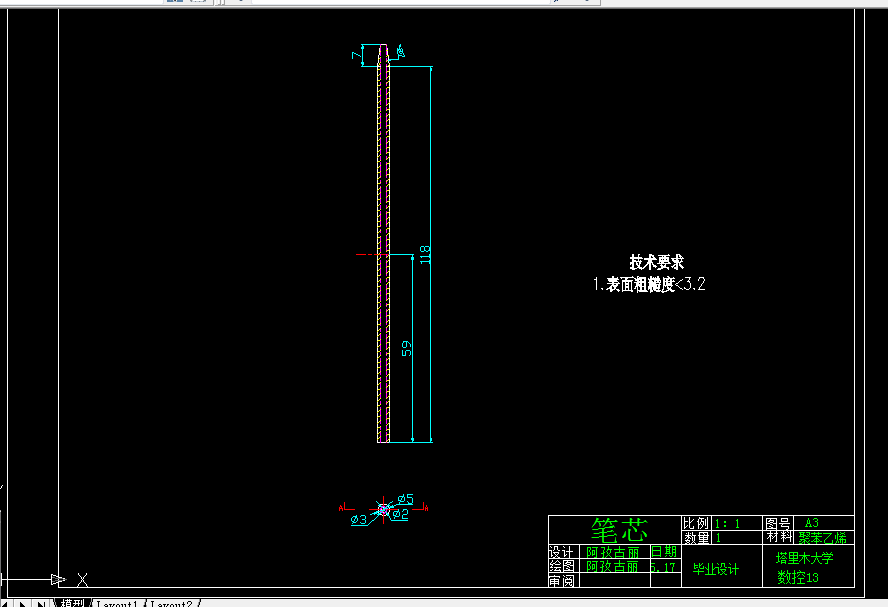The height and width of the screenshot is (607, 888).
Task: Select the 118 overall length dimension
Action: pos(425,254)
